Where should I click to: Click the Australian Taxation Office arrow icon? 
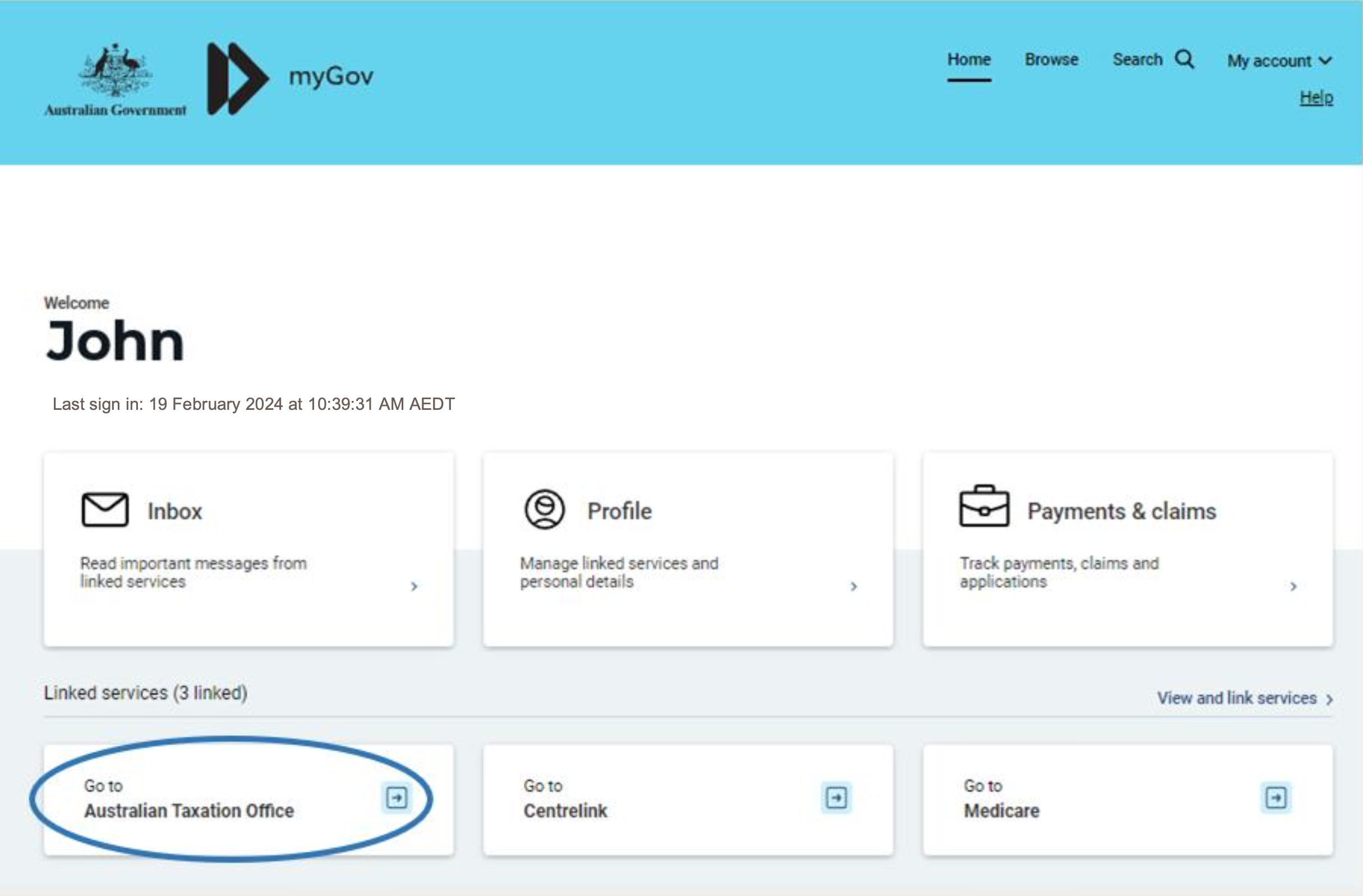click(x=397, y=797)
